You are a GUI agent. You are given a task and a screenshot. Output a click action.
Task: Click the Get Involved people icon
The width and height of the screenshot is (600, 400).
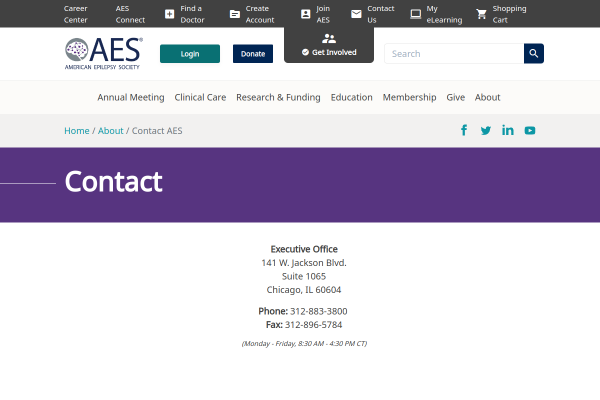pos(329,38)
